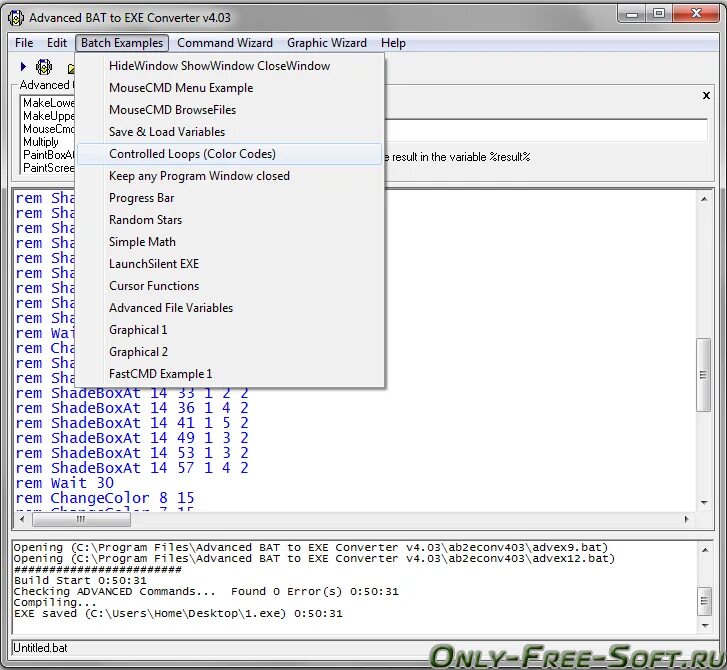Image resolution: width=727 pixels, height=670 pixels.
Task: Click Untitled.bat in the status bar
Action: [x=40, y=648]
